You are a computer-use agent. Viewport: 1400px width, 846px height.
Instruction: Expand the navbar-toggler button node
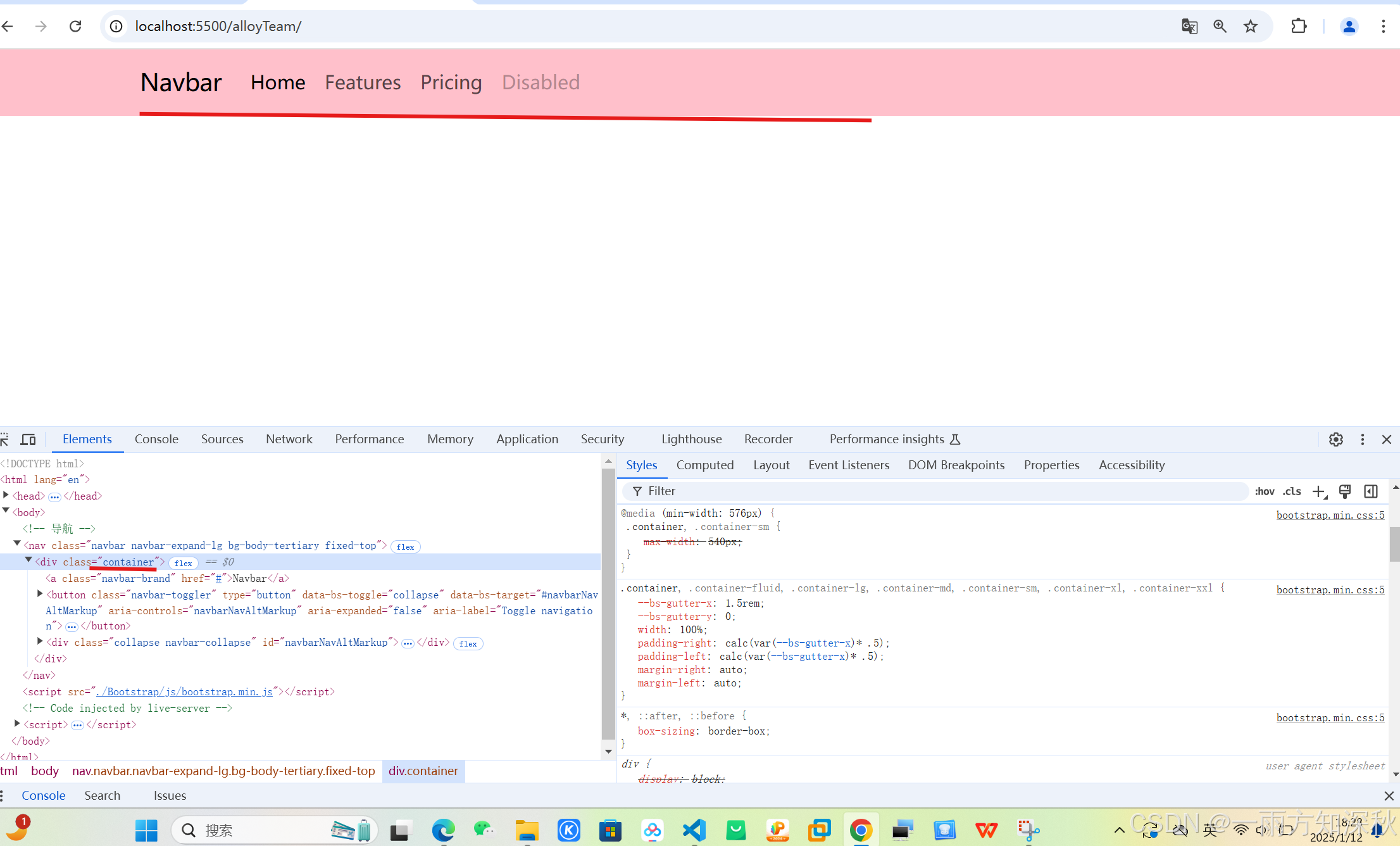click(41, 594)
